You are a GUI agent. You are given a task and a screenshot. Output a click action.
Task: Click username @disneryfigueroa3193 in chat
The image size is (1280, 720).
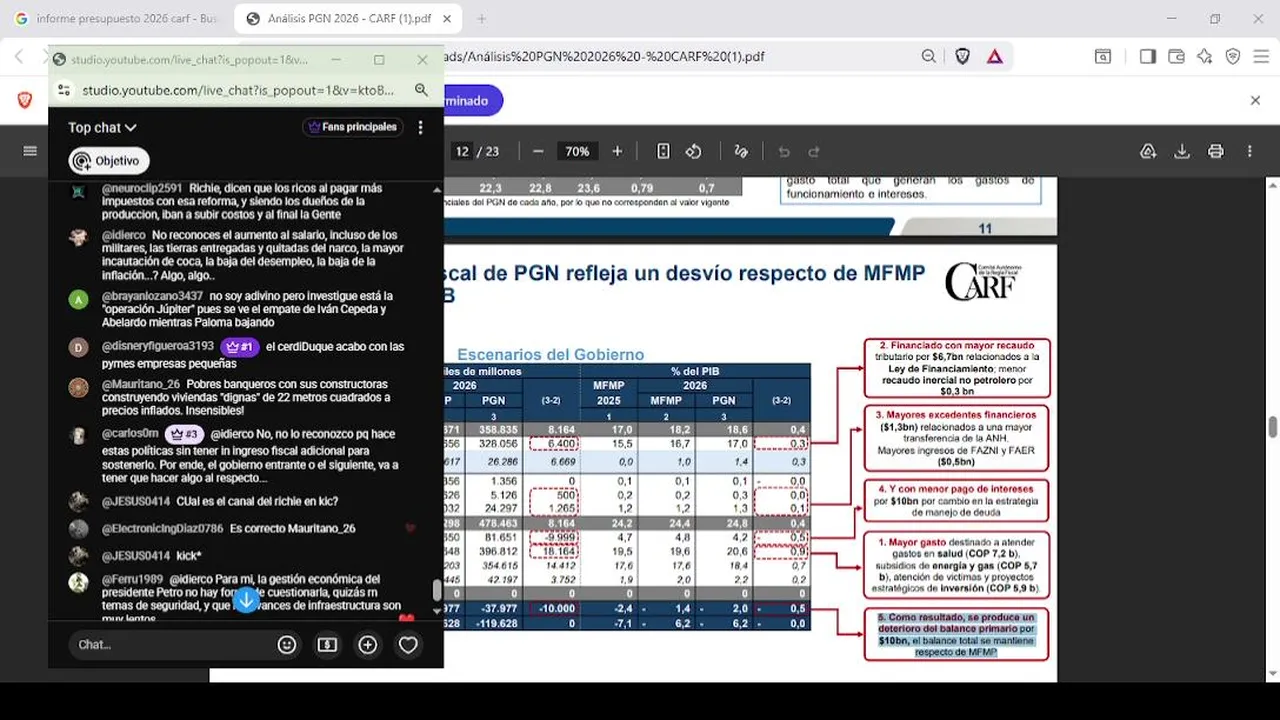click(158, 346)
